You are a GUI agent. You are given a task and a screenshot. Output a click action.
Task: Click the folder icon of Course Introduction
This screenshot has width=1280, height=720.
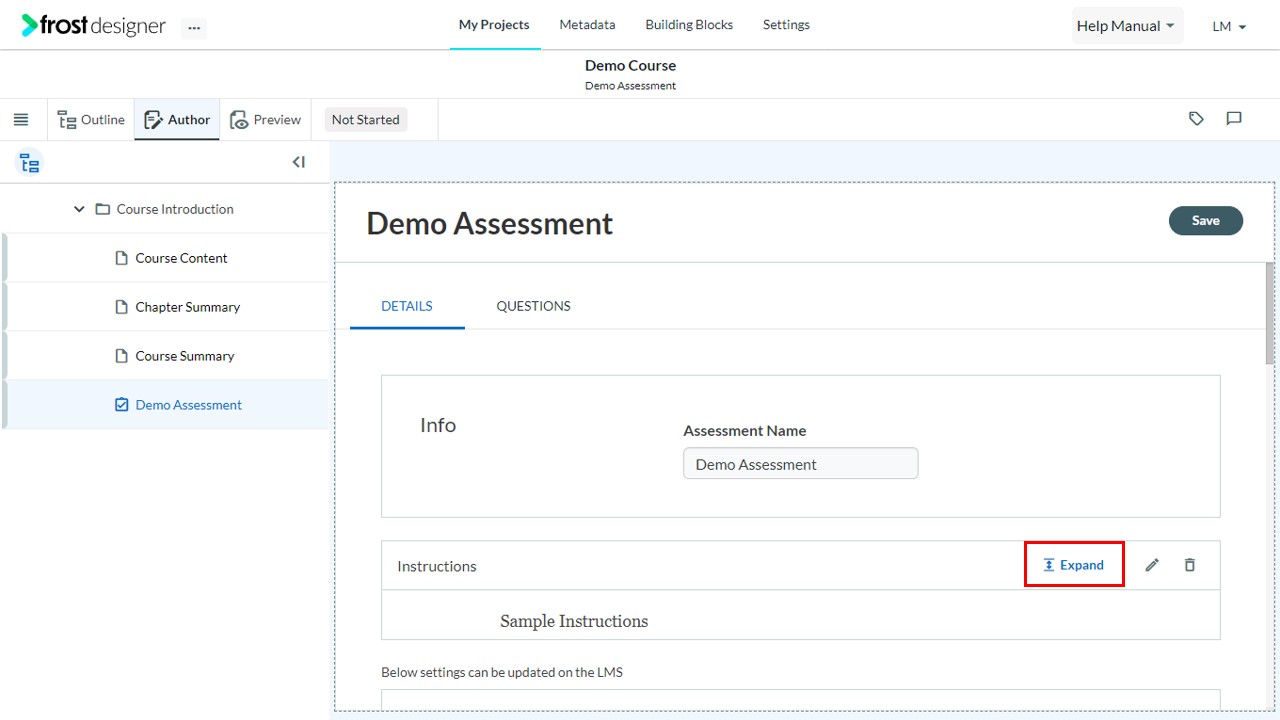pyautogui.click(x=102, y=209)
